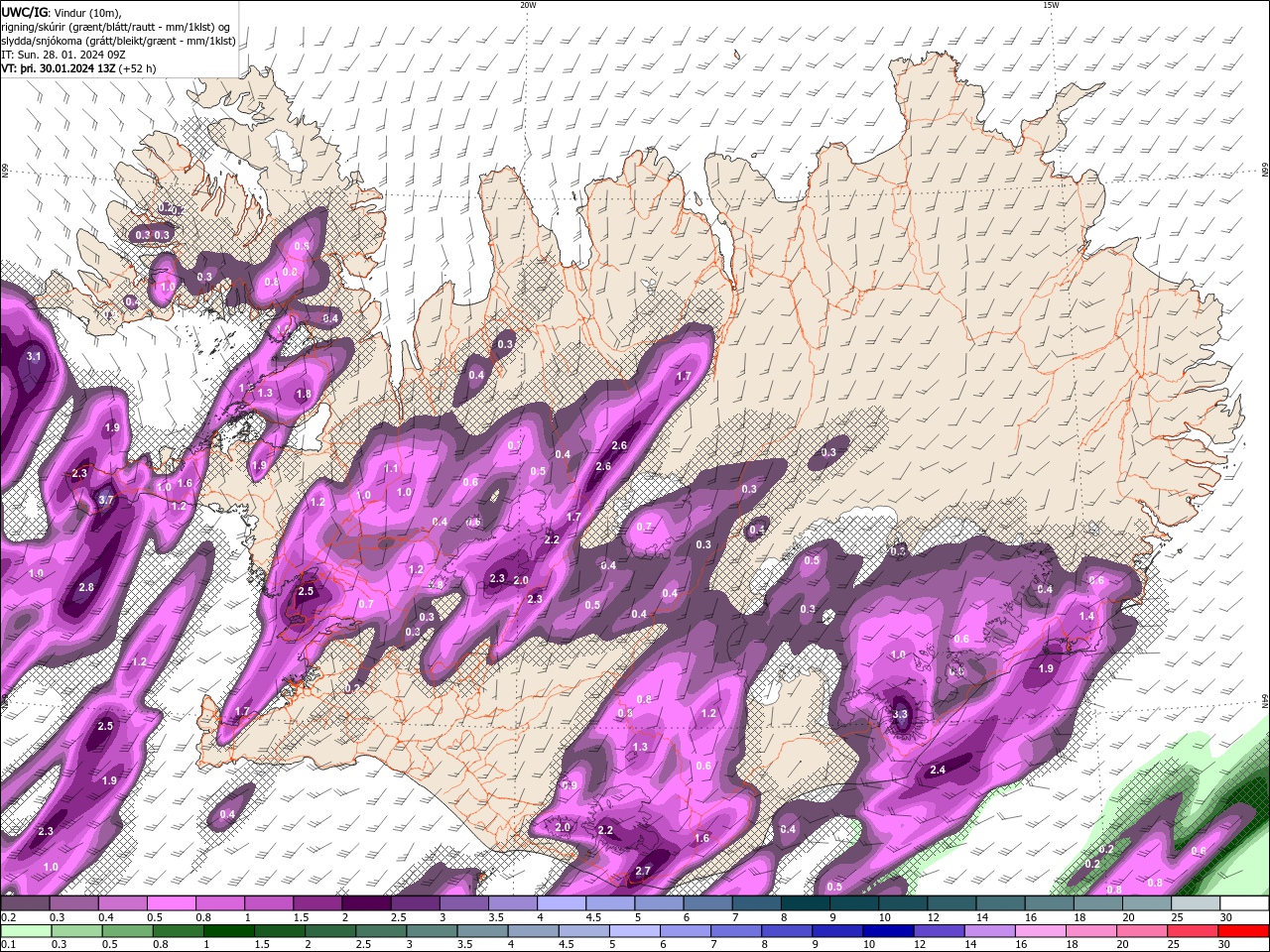
Task: Click the 3.3 precipitation value on the map
Action: (901, 714)
